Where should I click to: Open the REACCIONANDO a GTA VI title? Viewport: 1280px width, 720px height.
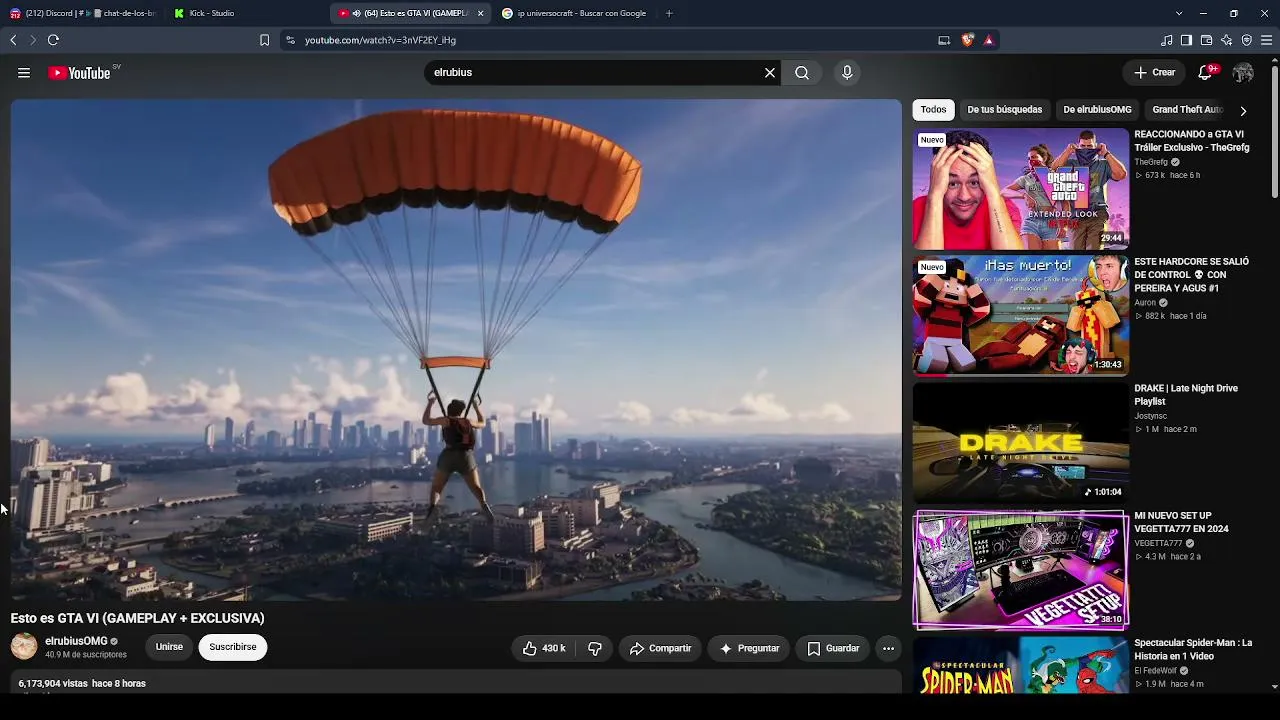click(1192, 141)
